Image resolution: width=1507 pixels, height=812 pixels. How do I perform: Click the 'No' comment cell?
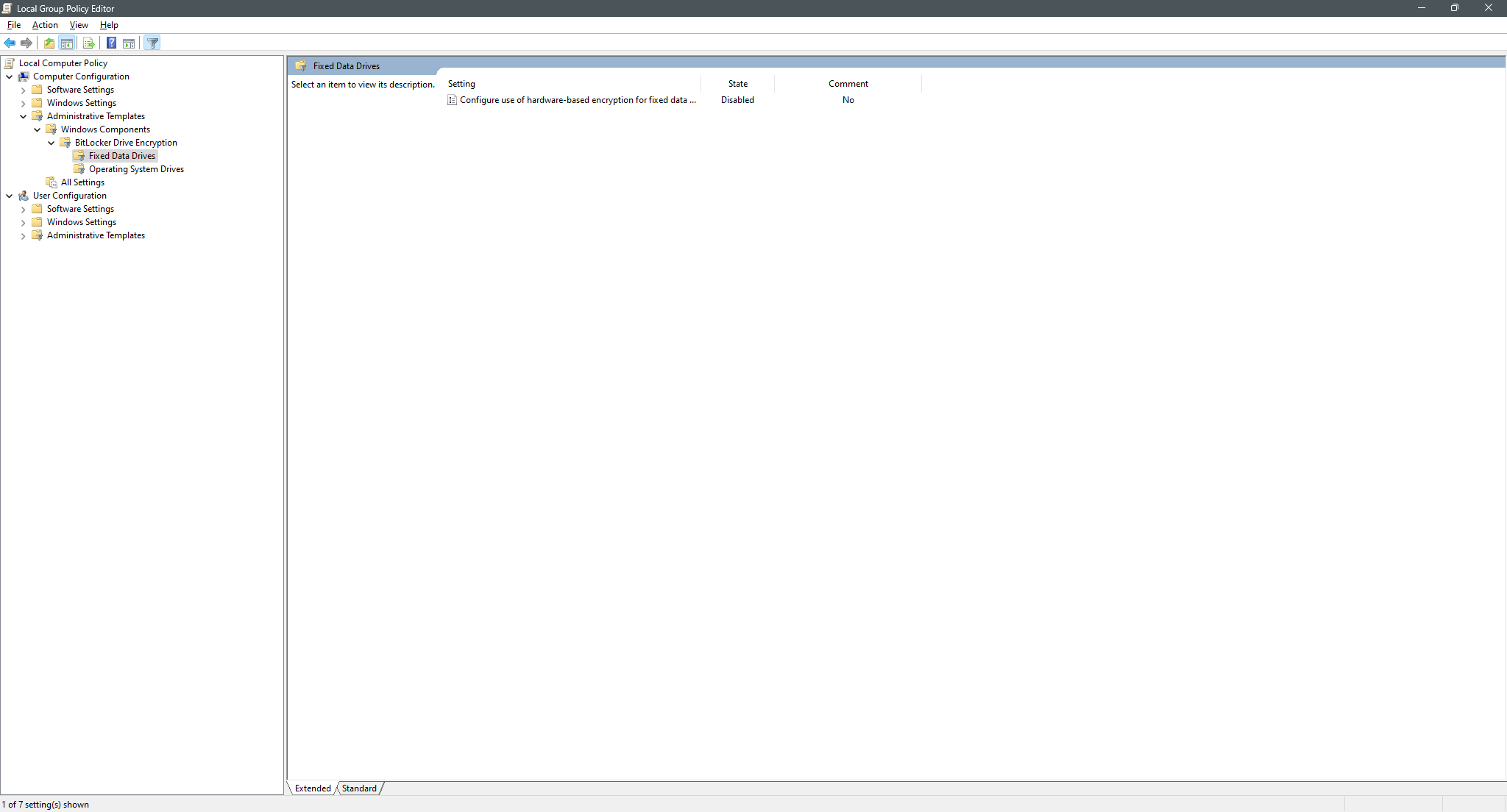pos(848,100)
